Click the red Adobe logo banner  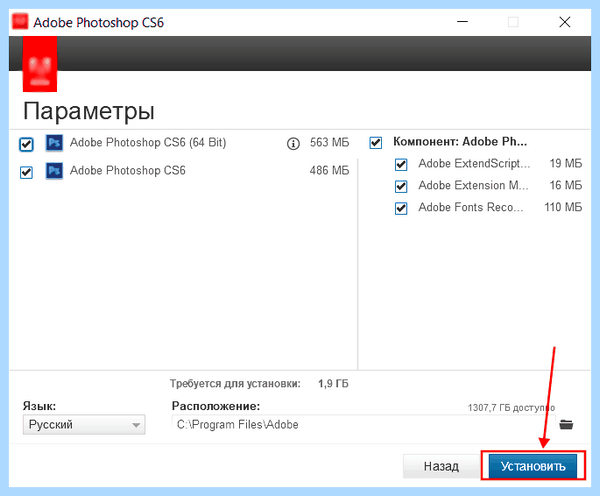click(x=40, y=64)
